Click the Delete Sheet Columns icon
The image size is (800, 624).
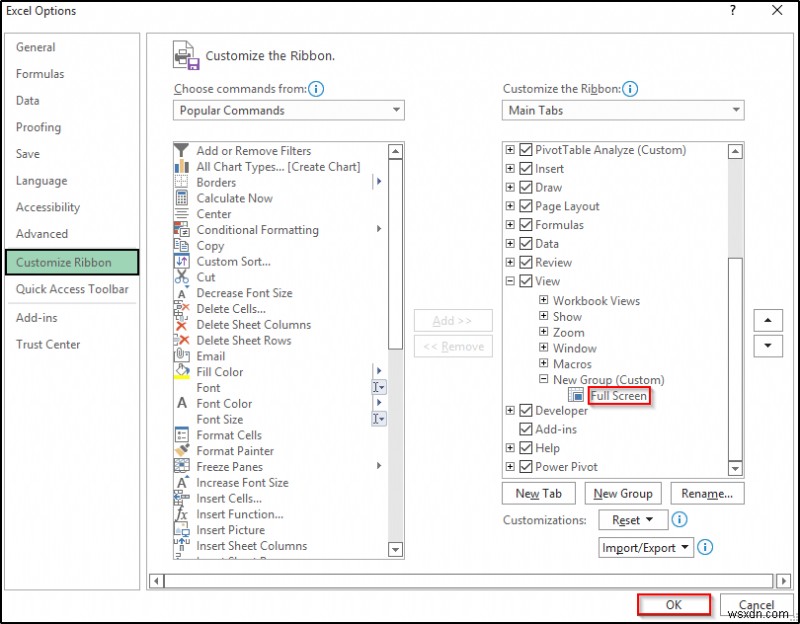click(x=182, y=325)
